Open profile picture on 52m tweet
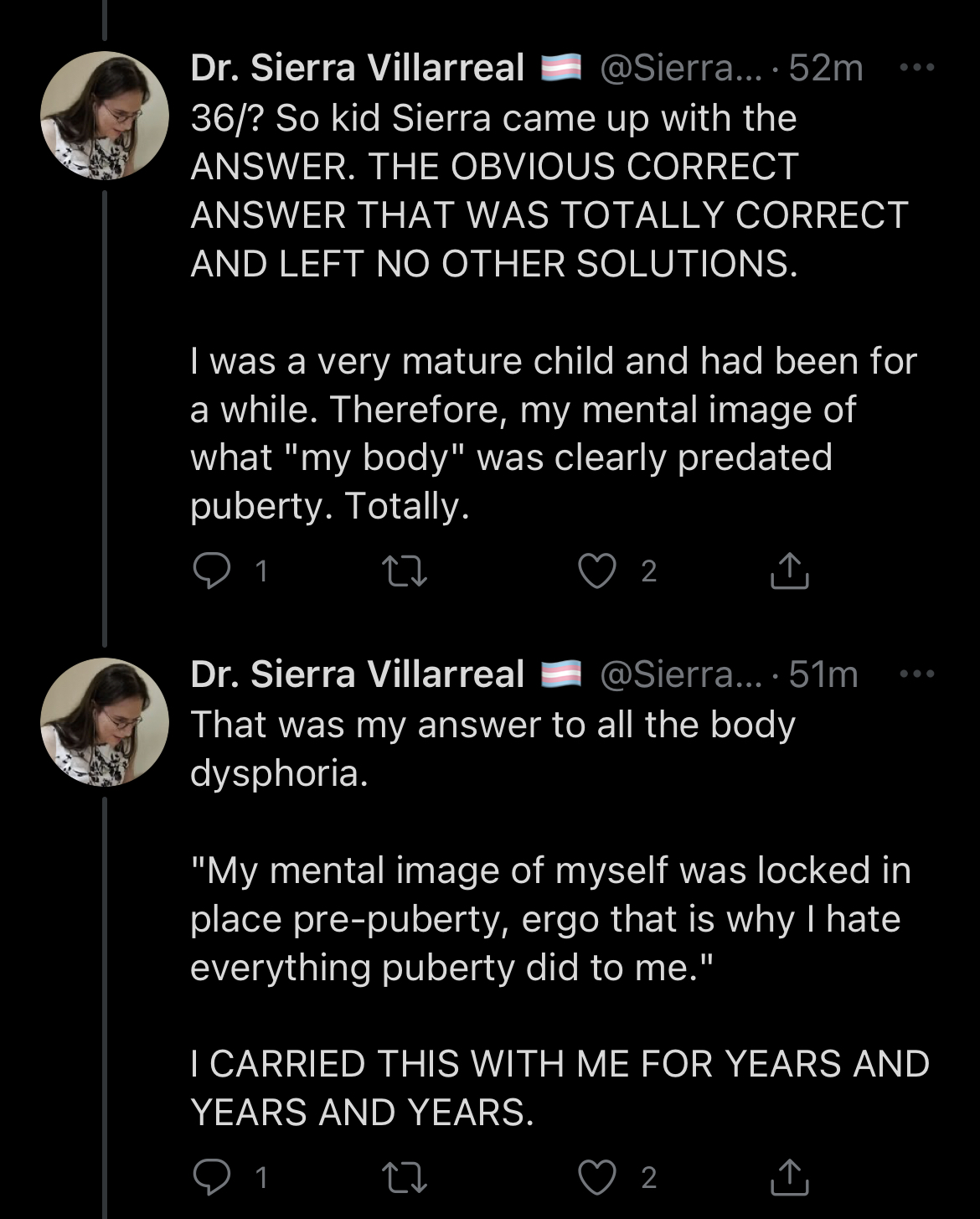This screenshot has height=1219, width=980. 105,116
